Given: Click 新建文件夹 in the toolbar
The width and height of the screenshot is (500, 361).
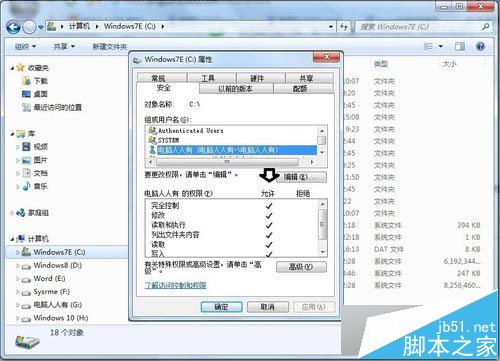Looking at the screenshot, I should (110, 47).
